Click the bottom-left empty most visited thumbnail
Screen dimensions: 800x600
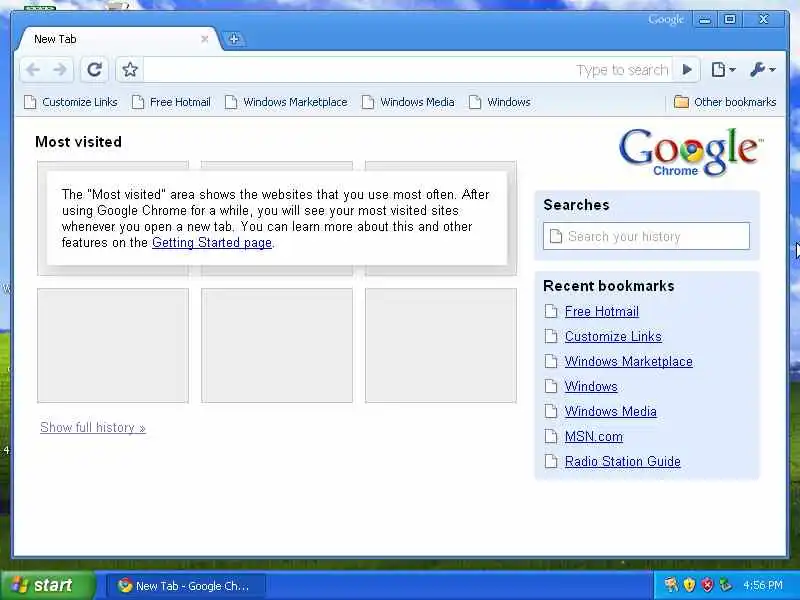coord(113,345)
